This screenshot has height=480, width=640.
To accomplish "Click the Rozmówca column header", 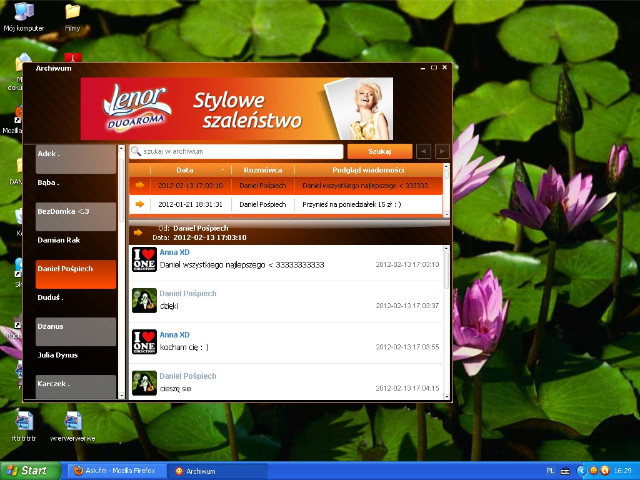I will [262, 170].
